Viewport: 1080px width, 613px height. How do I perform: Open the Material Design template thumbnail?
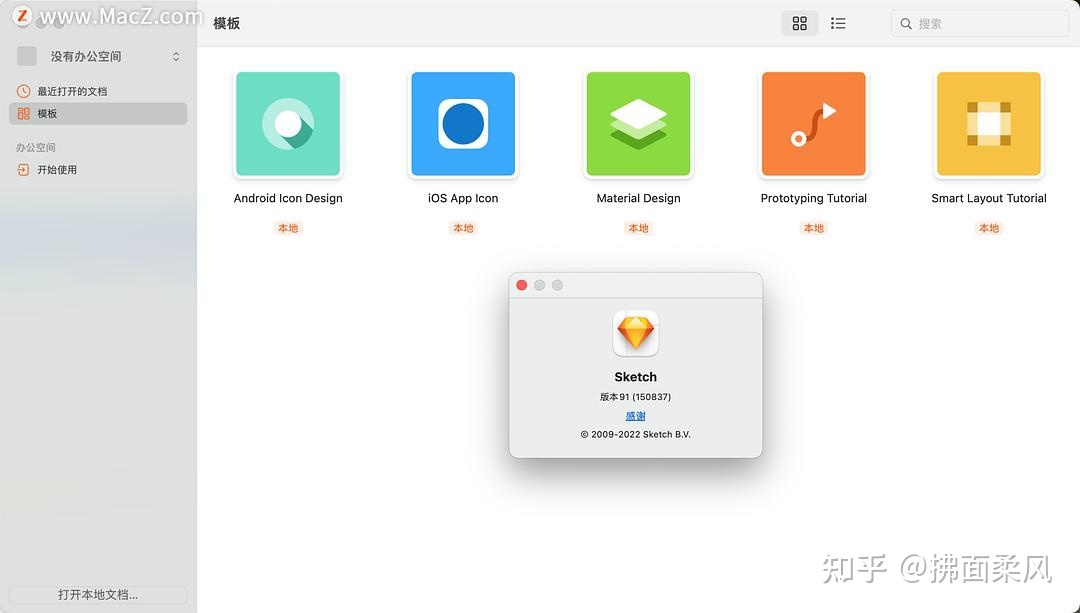[x=638, y=124]
